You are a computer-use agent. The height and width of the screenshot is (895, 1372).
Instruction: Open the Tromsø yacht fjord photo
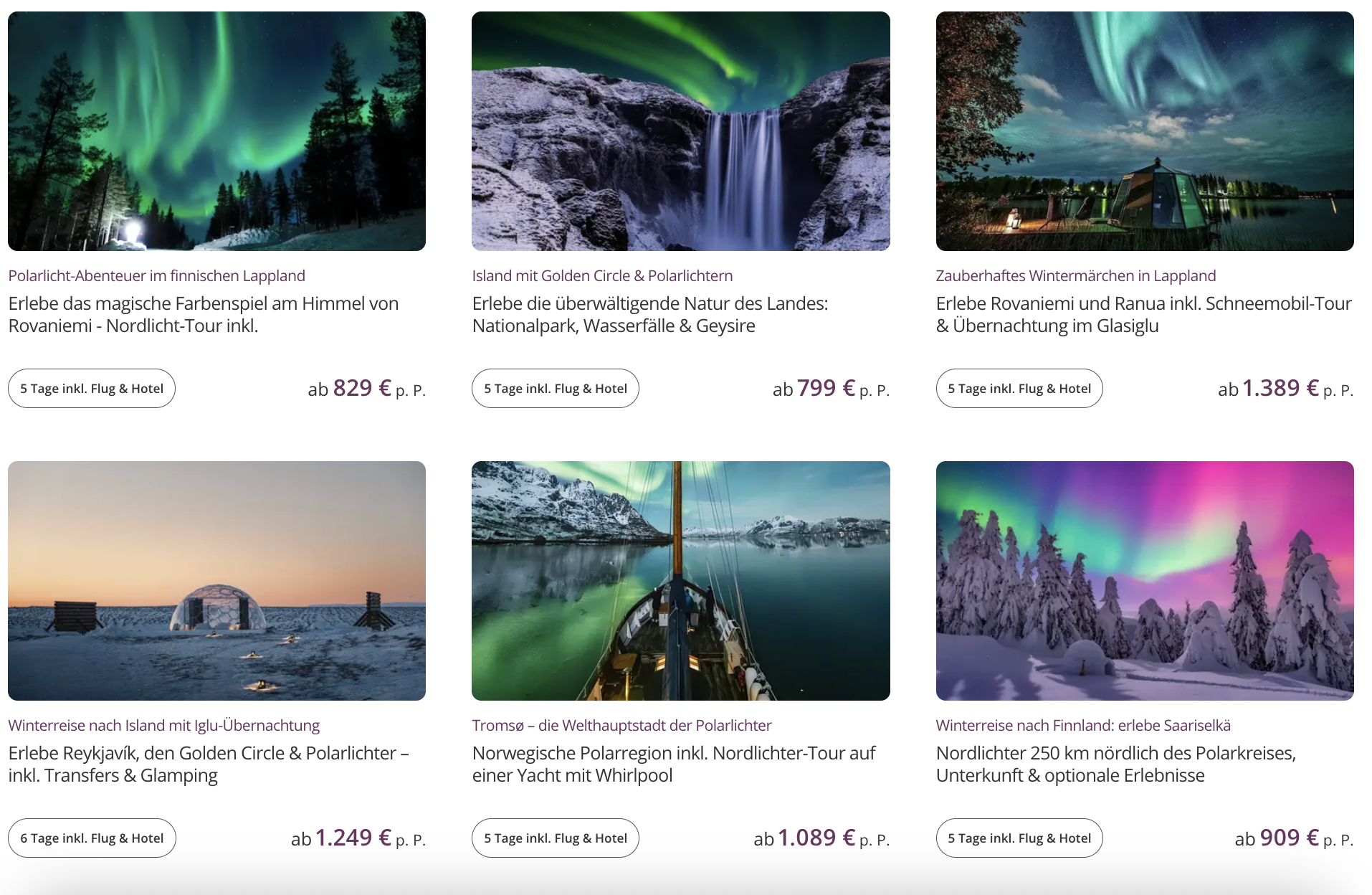(x=681, y=581)
